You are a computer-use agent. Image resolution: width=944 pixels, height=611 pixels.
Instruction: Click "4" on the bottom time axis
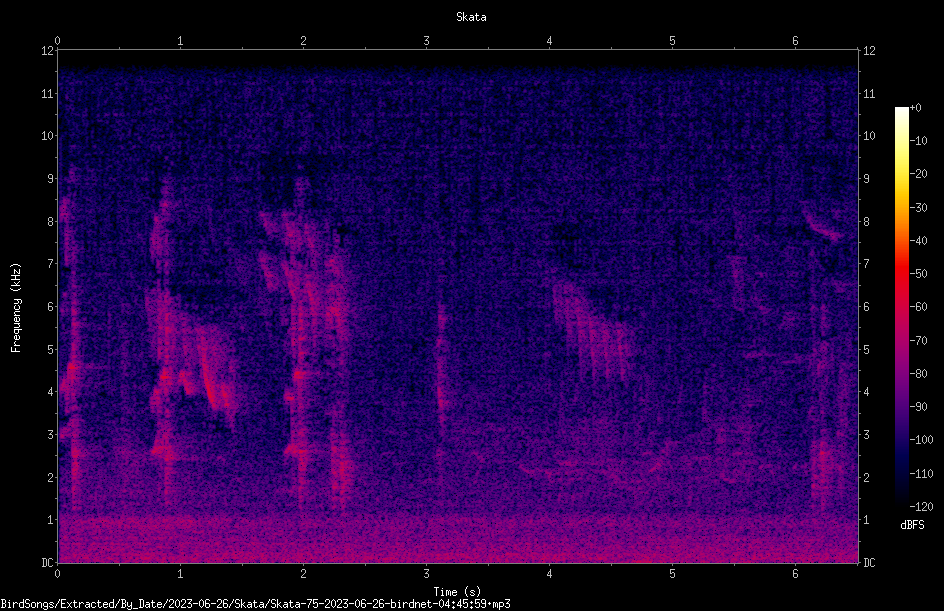pos(549,574)
